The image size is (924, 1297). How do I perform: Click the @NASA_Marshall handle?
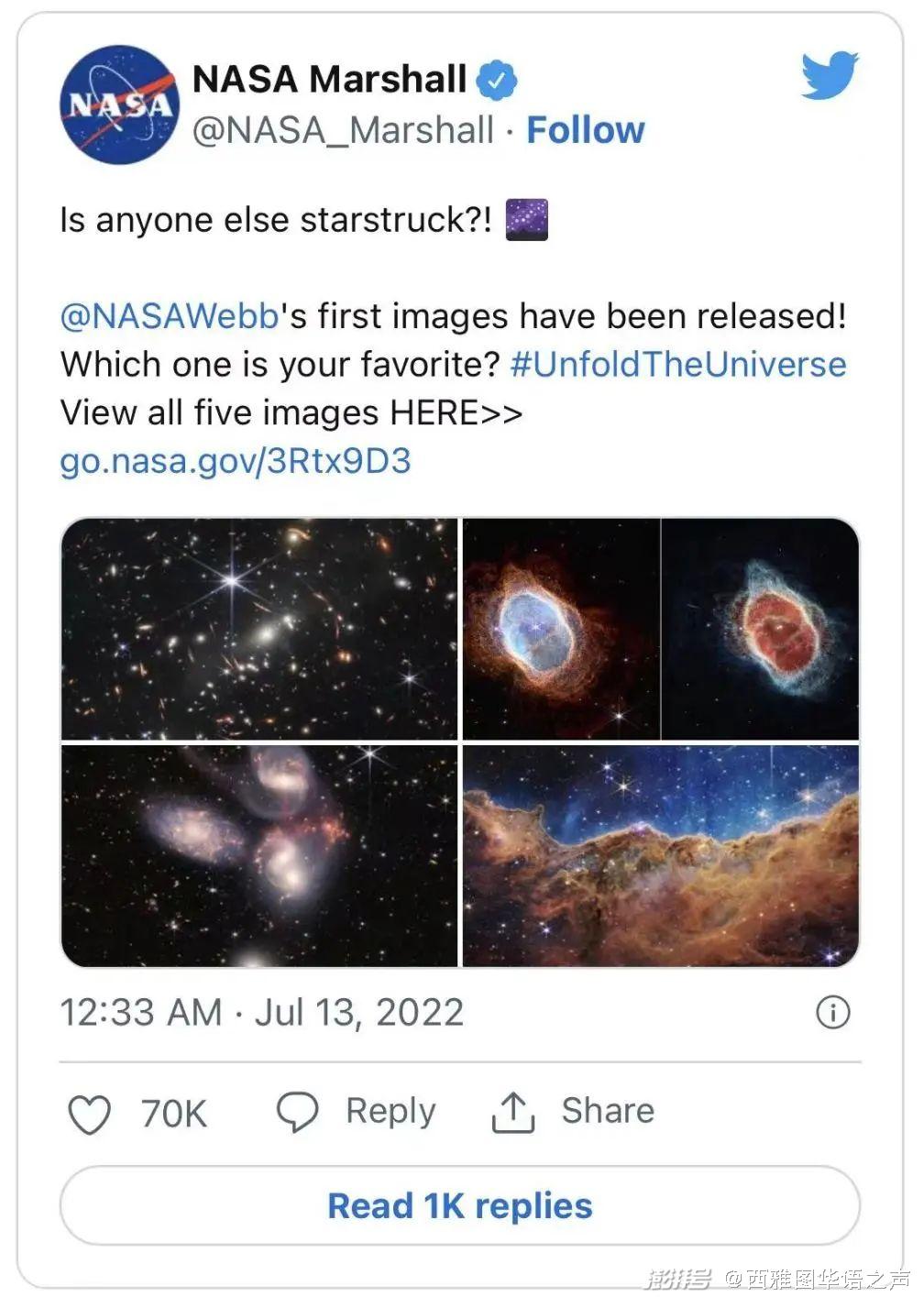point(343,130)
